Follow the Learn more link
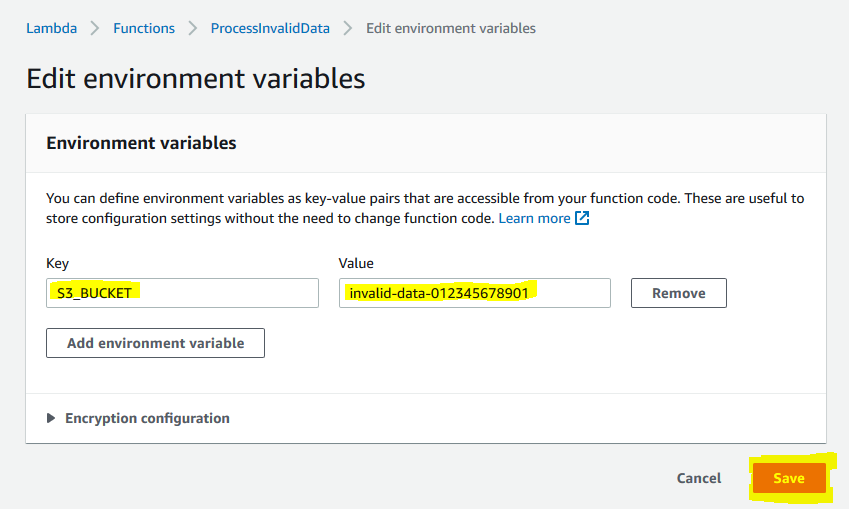 click(534, 218)
